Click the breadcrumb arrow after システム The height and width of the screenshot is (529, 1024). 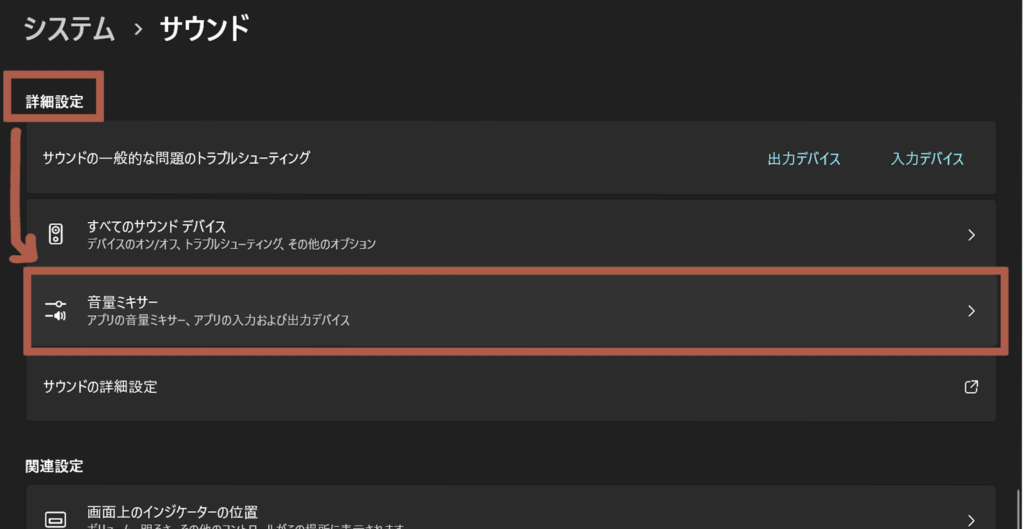(x=138, y=30)
